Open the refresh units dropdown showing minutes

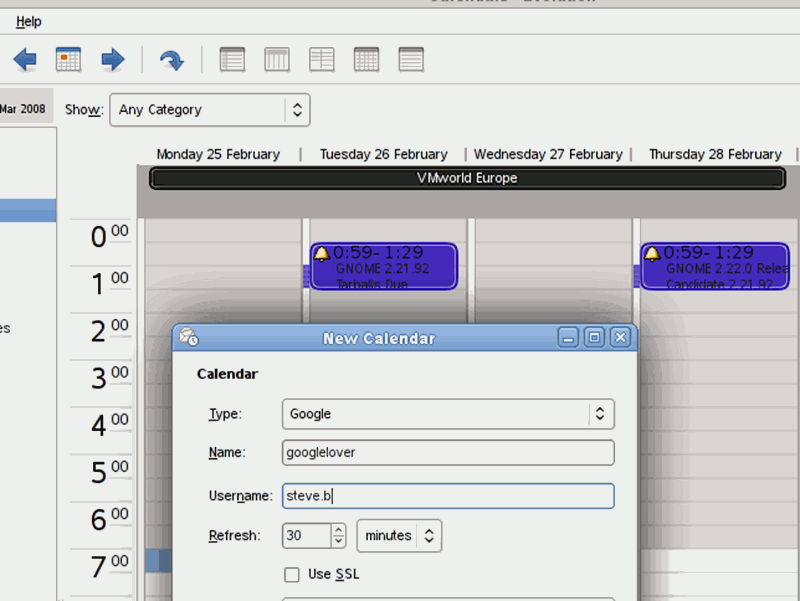(399, 536)
